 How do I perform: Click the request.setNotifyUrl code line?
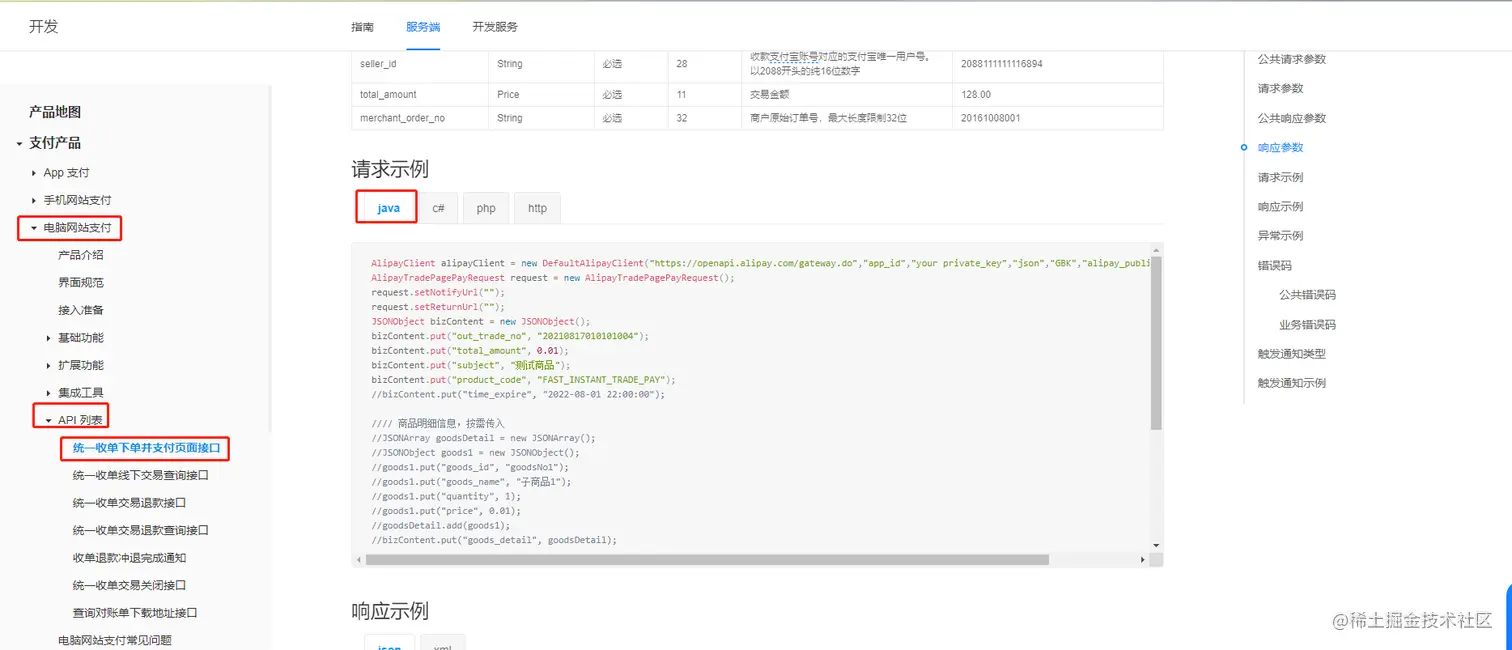coord(438,293)
